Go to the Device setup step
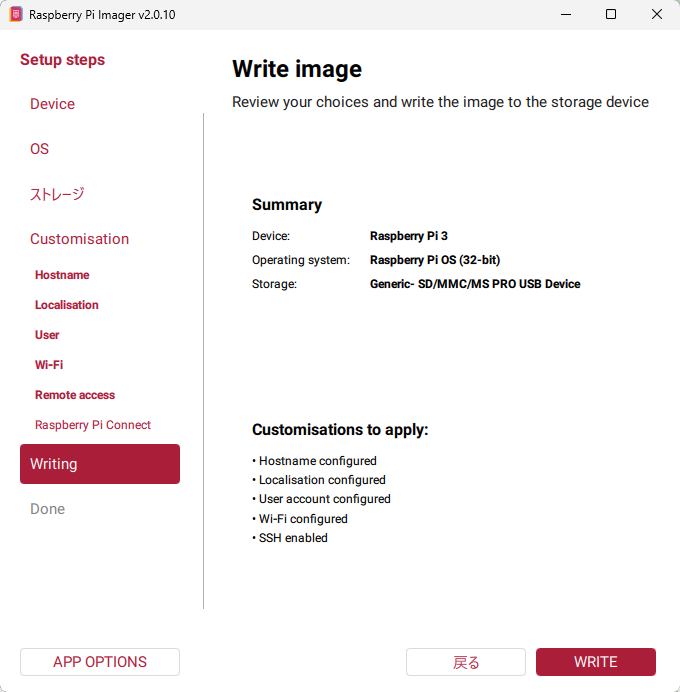The height and width of the screenshot is (692, 680). (52, 104)
